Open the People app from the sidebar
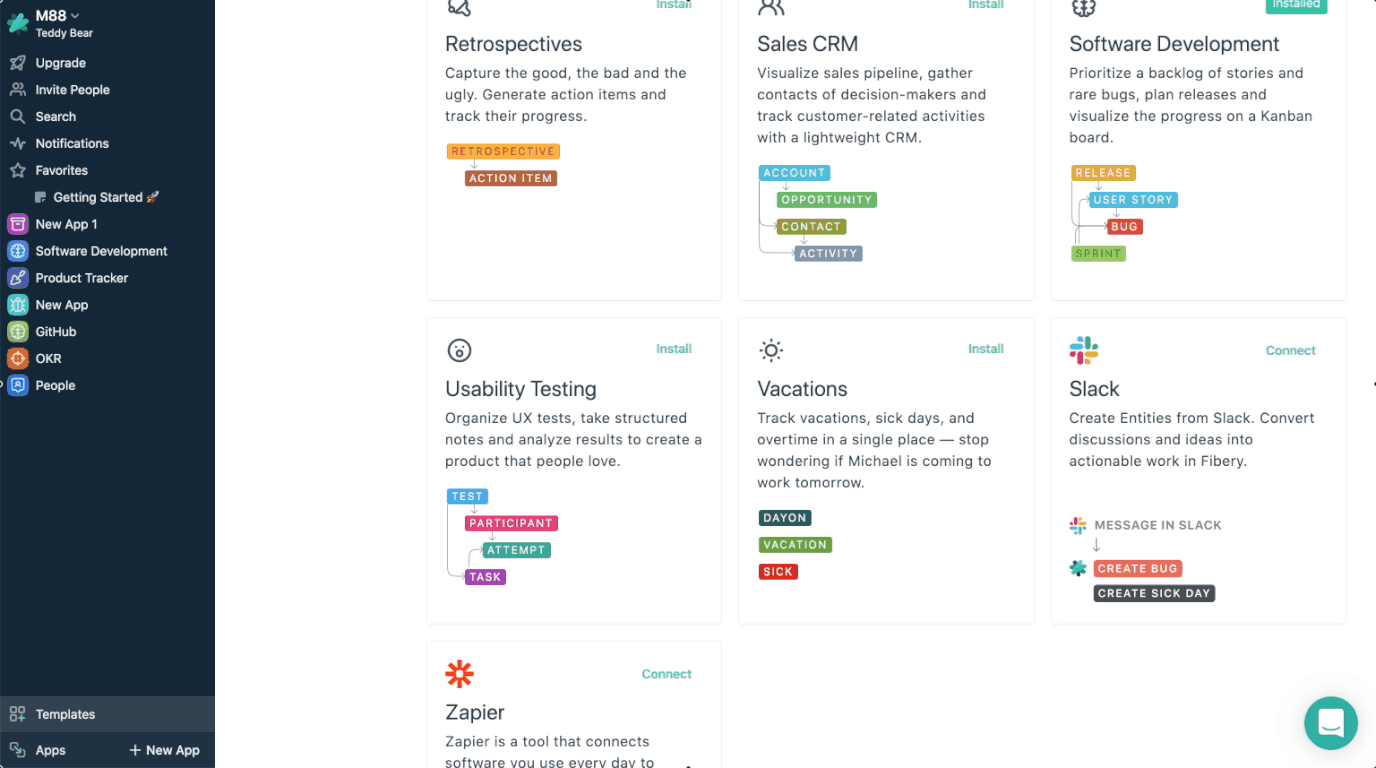 55,385
